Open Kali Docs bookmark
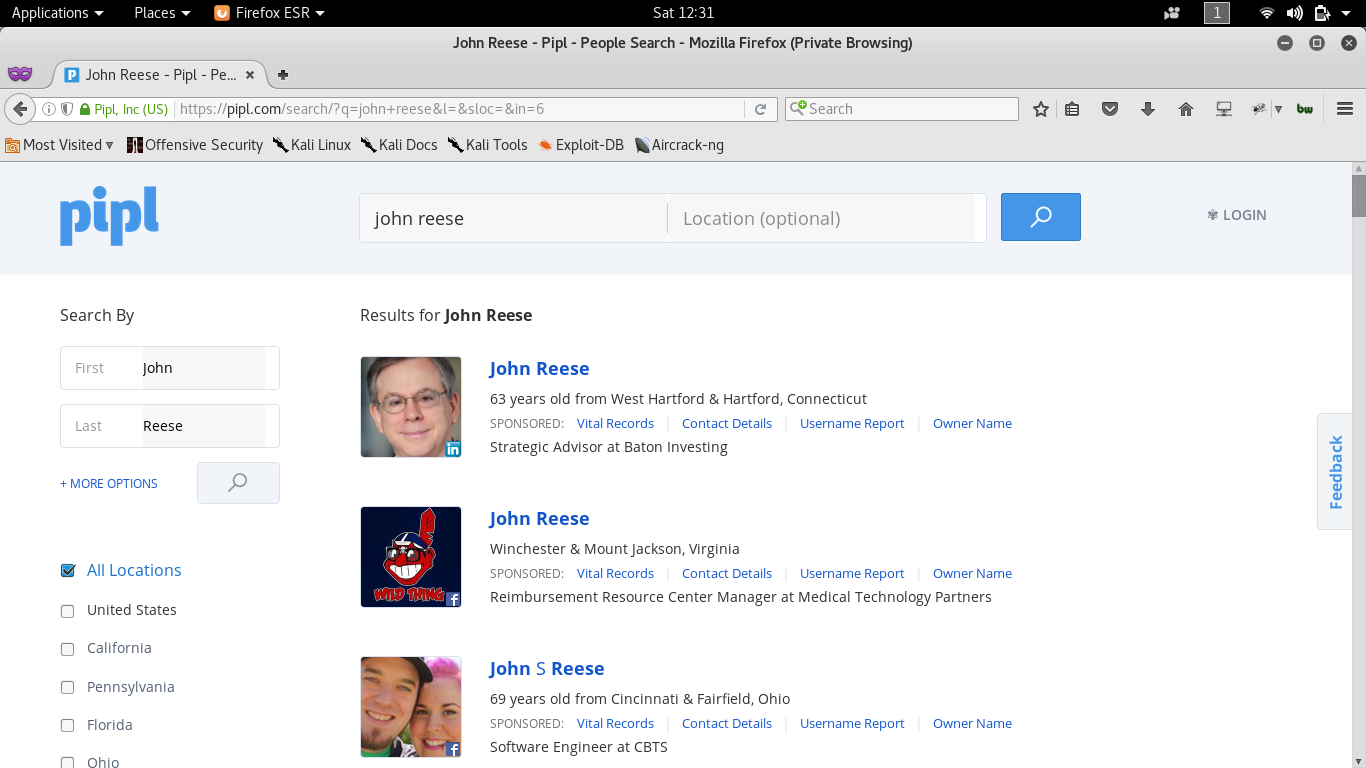The width and height of the screenshot is (1366, 768). click(399, 145)
